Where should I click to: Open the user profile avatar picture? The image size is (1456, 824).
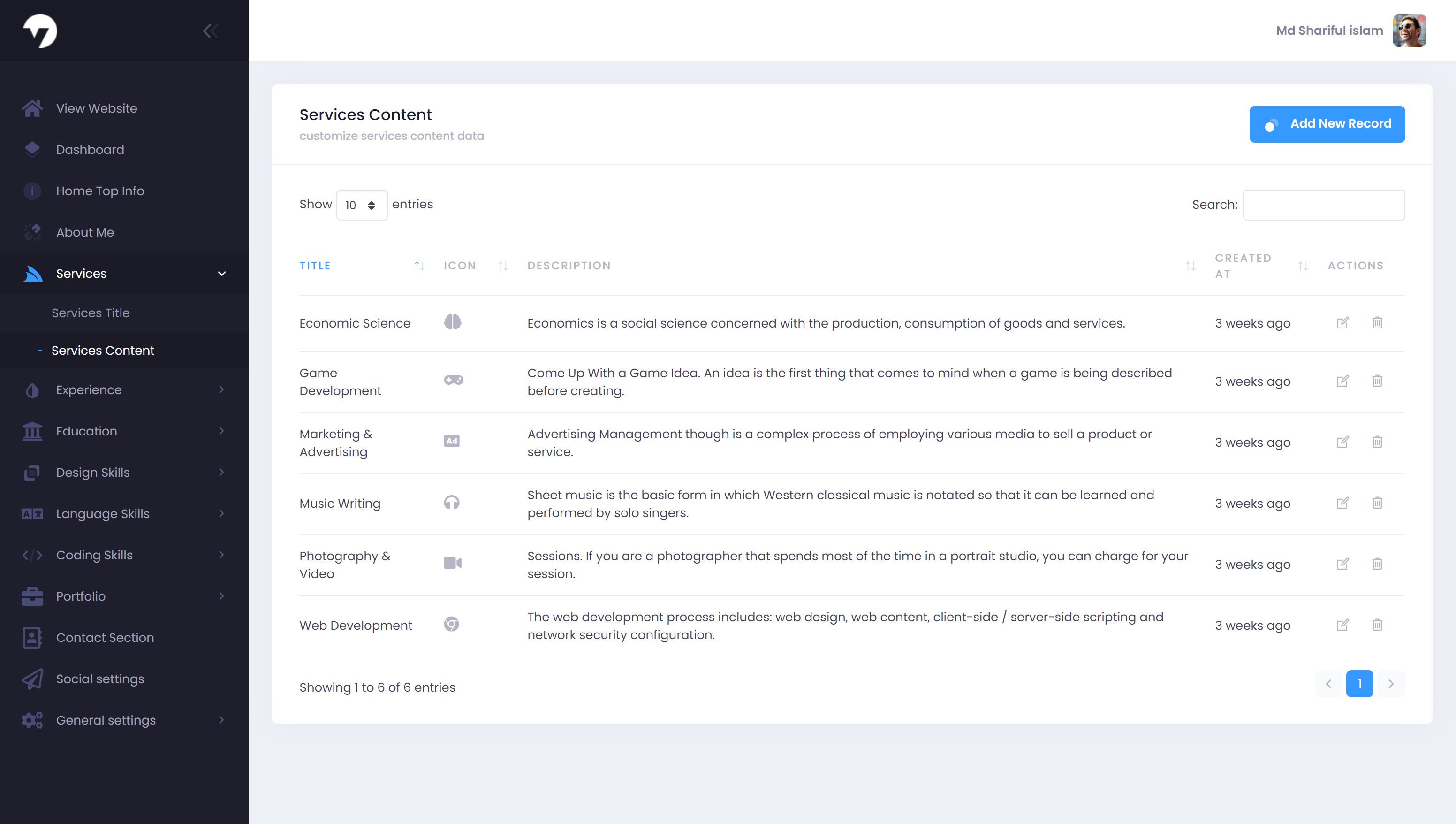pyautogui.click(x=1409, y=31)
